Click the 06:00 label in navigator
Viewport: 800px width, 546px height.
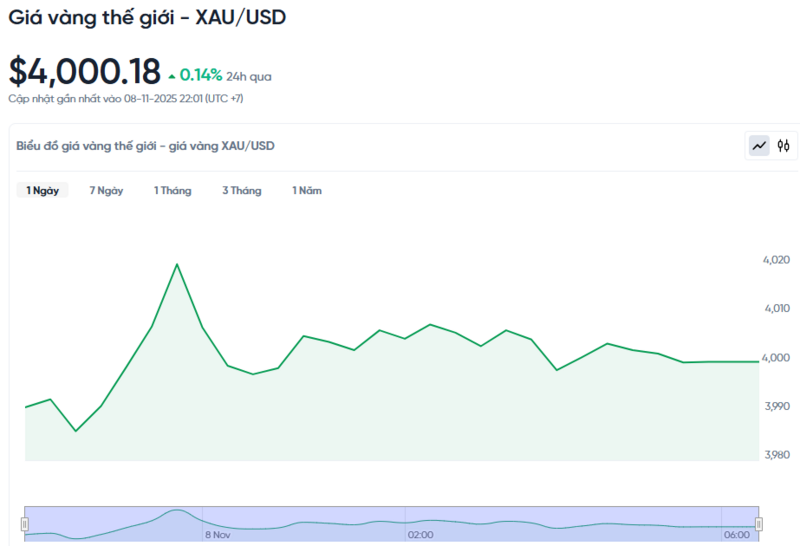(737, 535)
